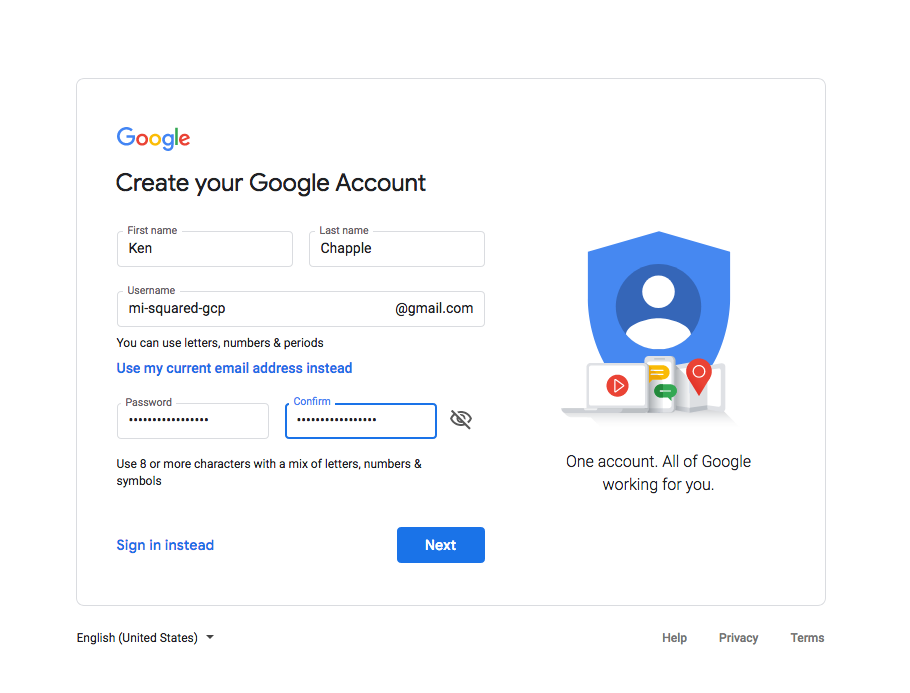Click the green chat bubble icon
The image size is (910, 693).
665,392
